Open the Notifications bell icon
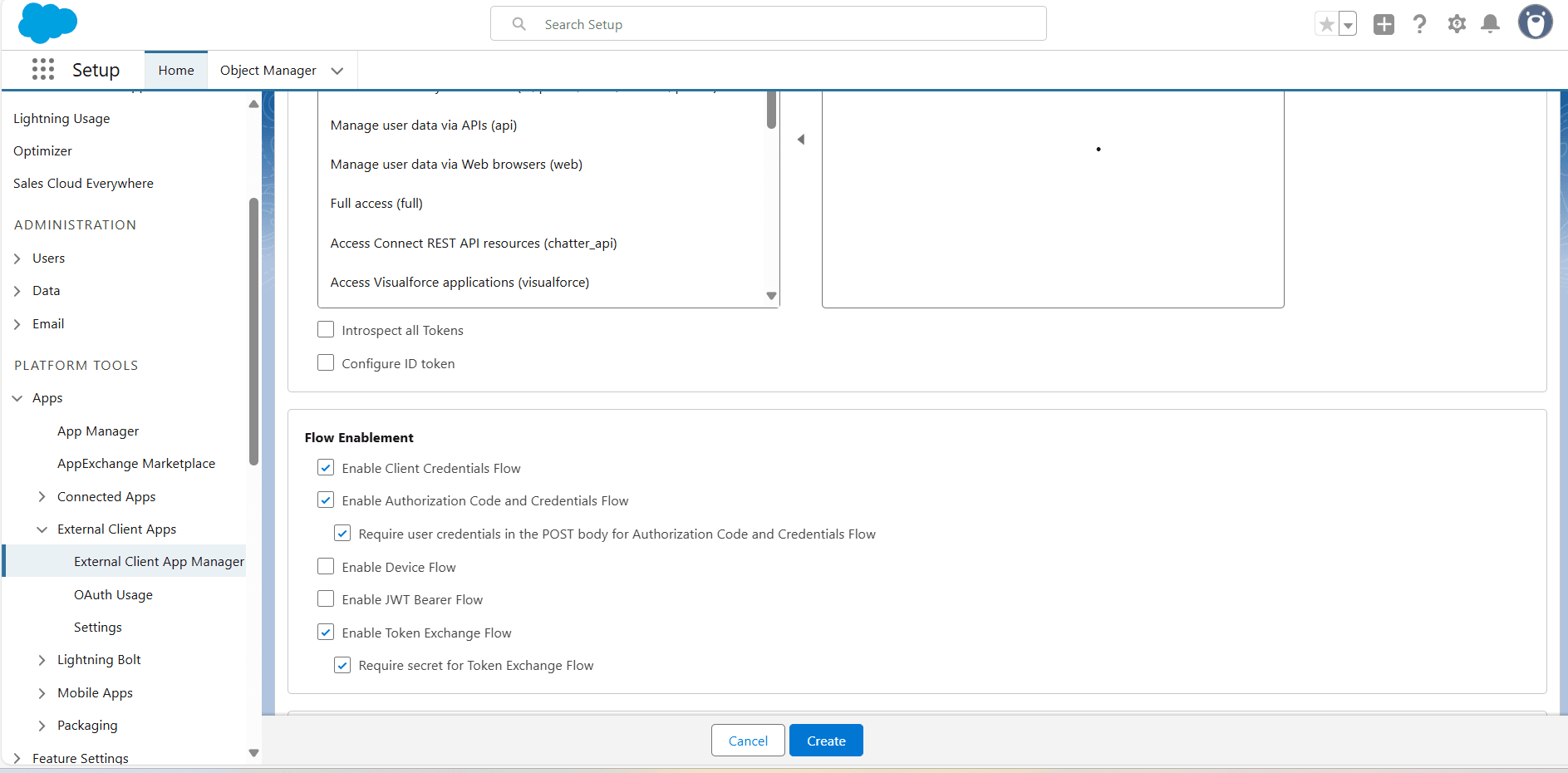The image size is (1568, 773). [x=1490, y=24]
